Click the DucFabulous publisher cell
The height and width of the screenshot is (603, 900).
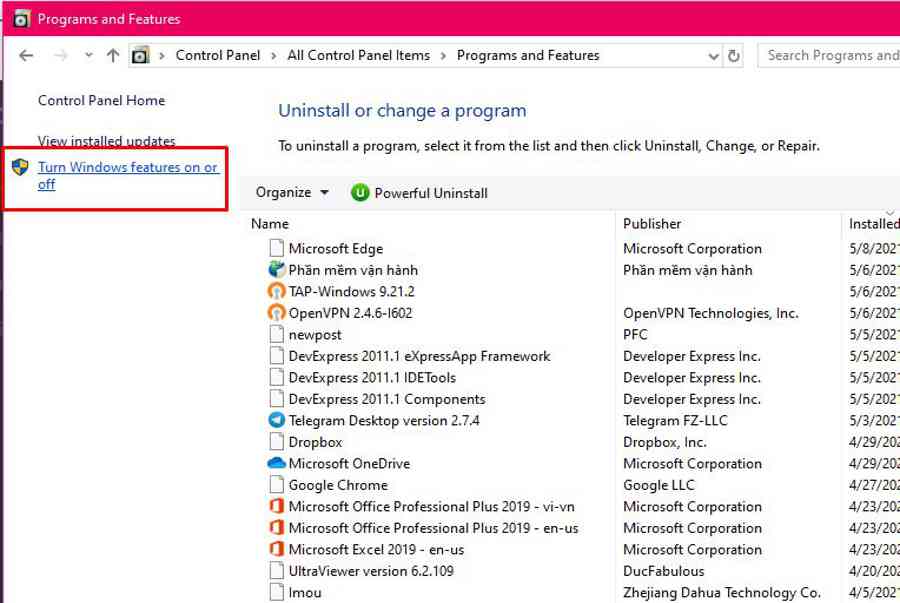664,571
